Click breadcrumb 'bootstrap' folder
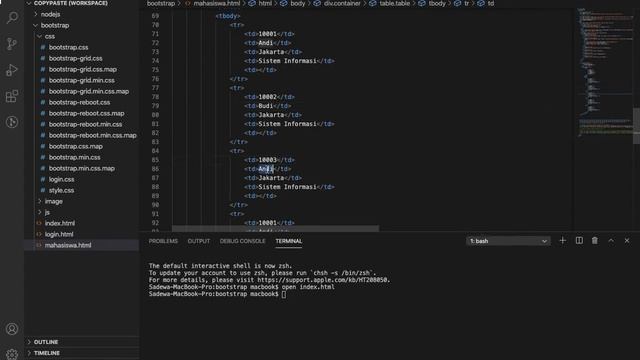 point(161,3)
